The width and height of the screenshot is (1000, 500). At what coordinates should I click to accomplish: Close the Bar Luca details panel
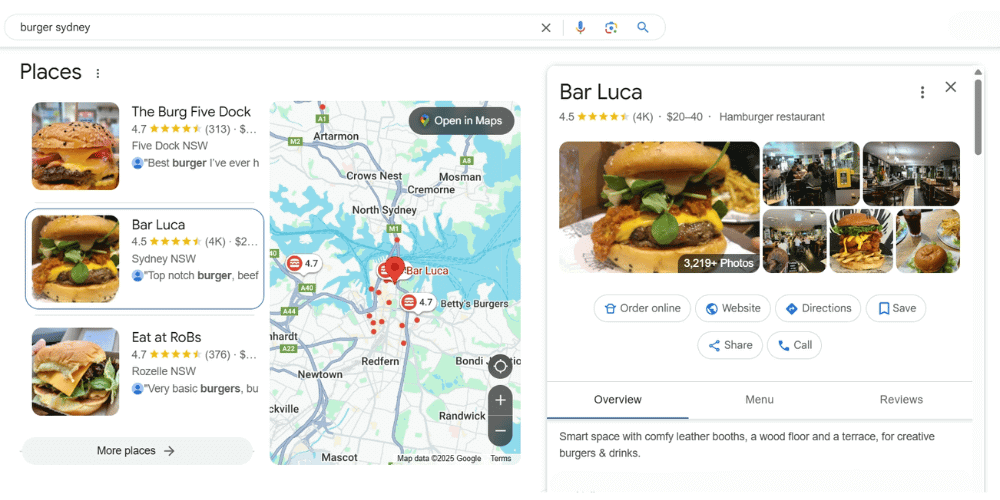[x=950, y=87]
